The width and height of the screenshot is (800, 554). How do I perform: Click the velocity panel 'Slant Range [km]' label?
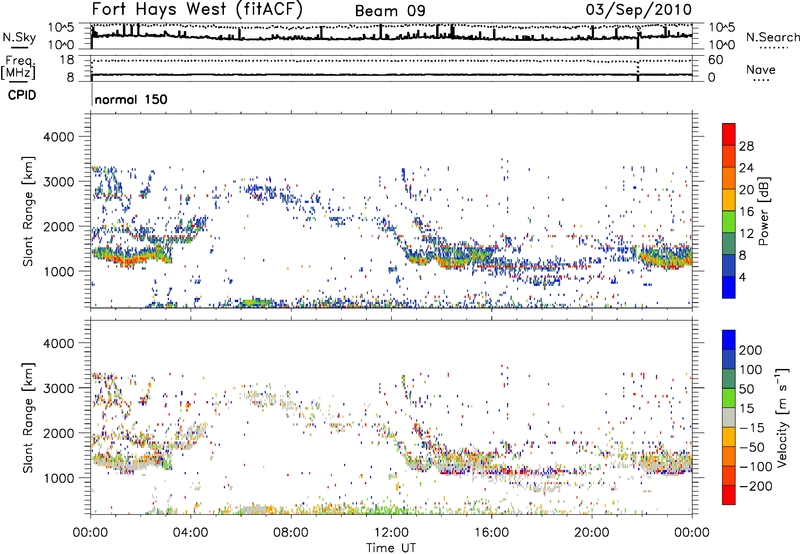click(x=28, y=417)
